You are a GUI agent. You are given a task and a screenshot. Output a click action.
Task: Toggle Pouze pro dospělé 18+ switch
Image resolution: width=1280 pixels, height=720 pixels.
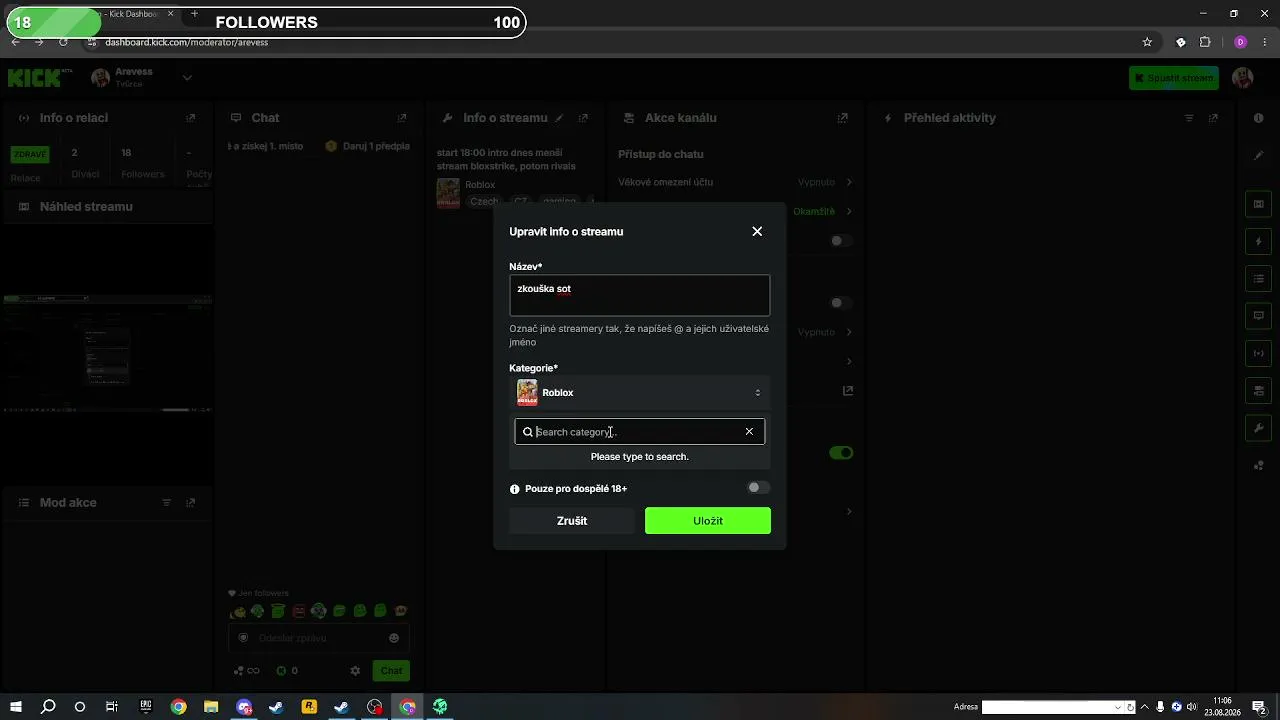[x=758, y=488]
